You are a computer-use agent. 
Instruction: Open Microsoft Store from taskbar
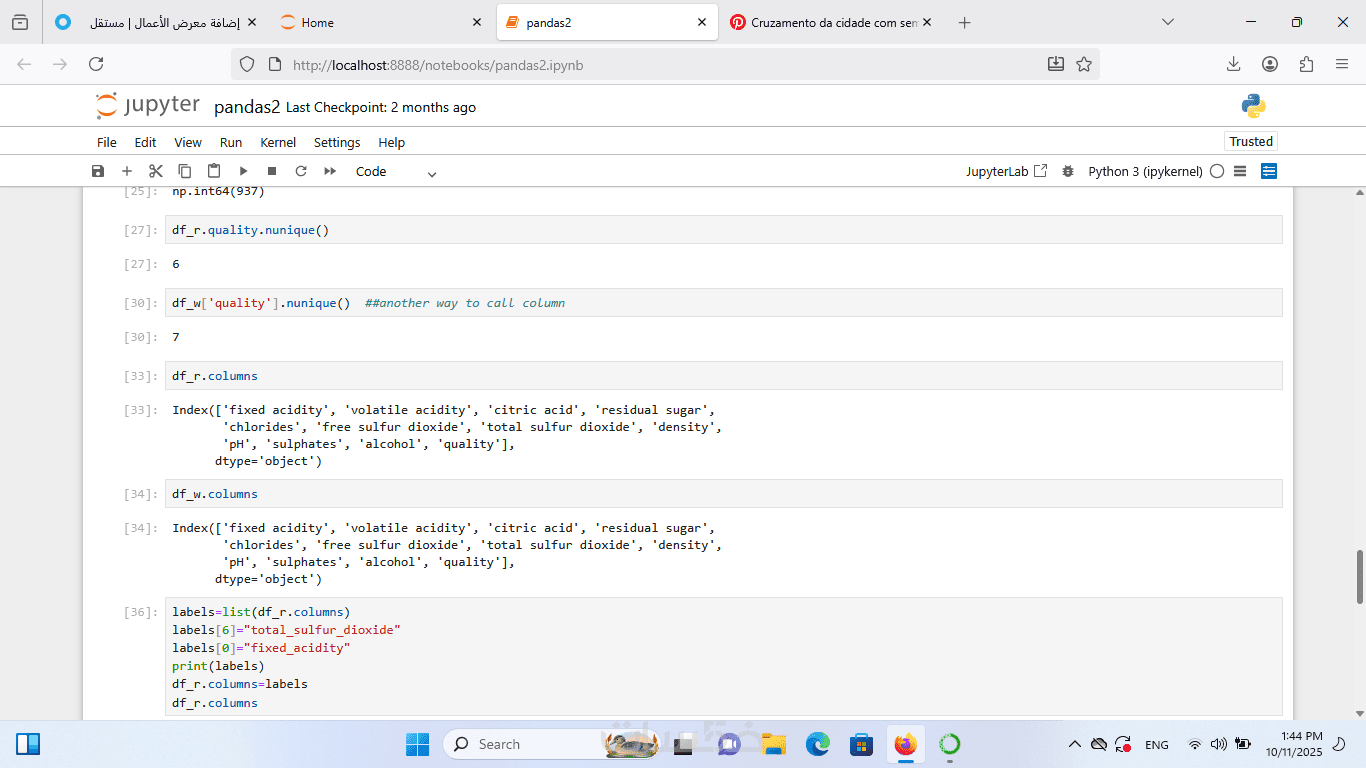[862, 744]
